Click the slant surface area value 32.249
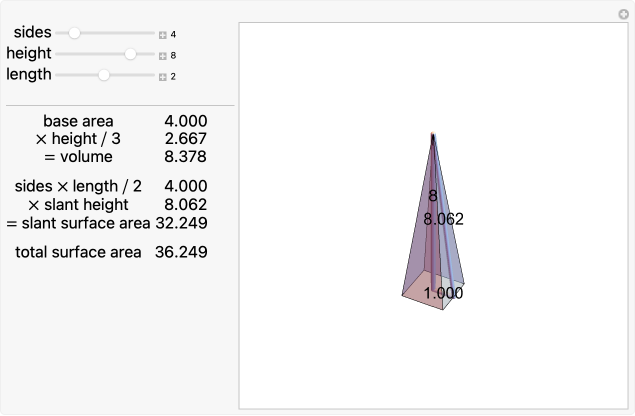This screenshot has width=635, height=416. pyautogui.click(x=181, y=223)
